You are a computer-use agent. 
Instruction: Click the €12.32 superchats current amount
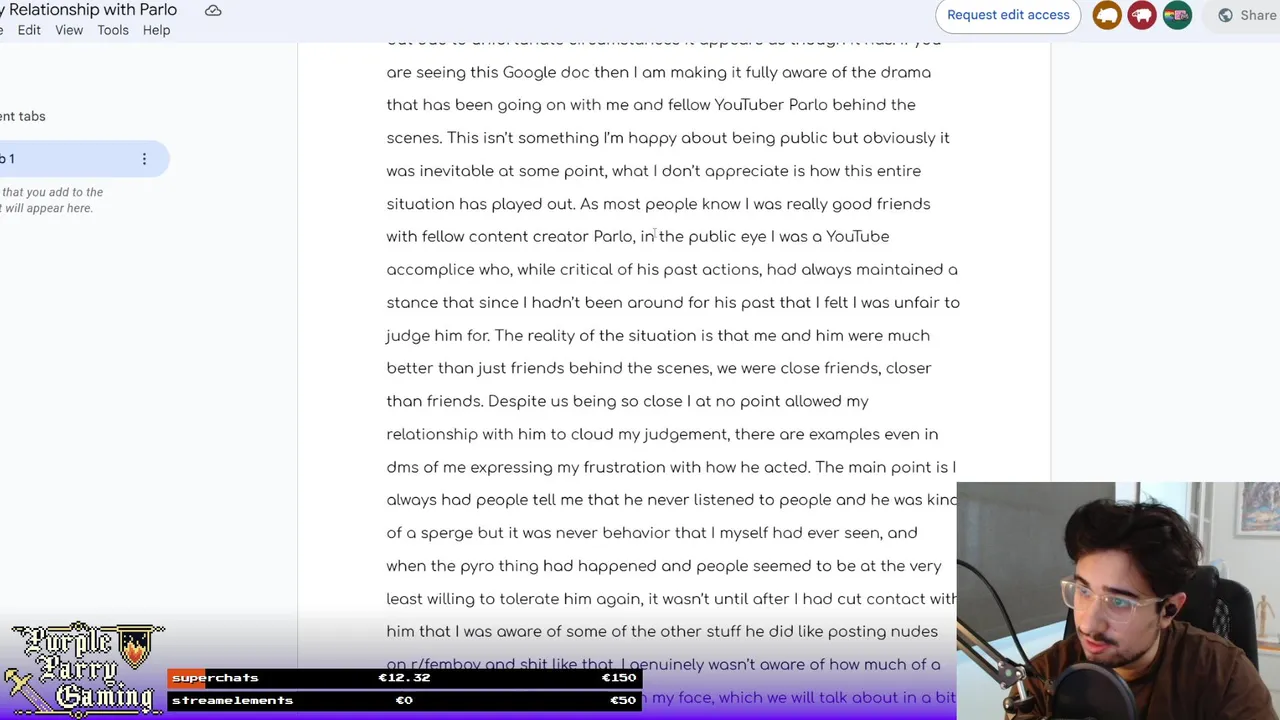coord(404,678)
